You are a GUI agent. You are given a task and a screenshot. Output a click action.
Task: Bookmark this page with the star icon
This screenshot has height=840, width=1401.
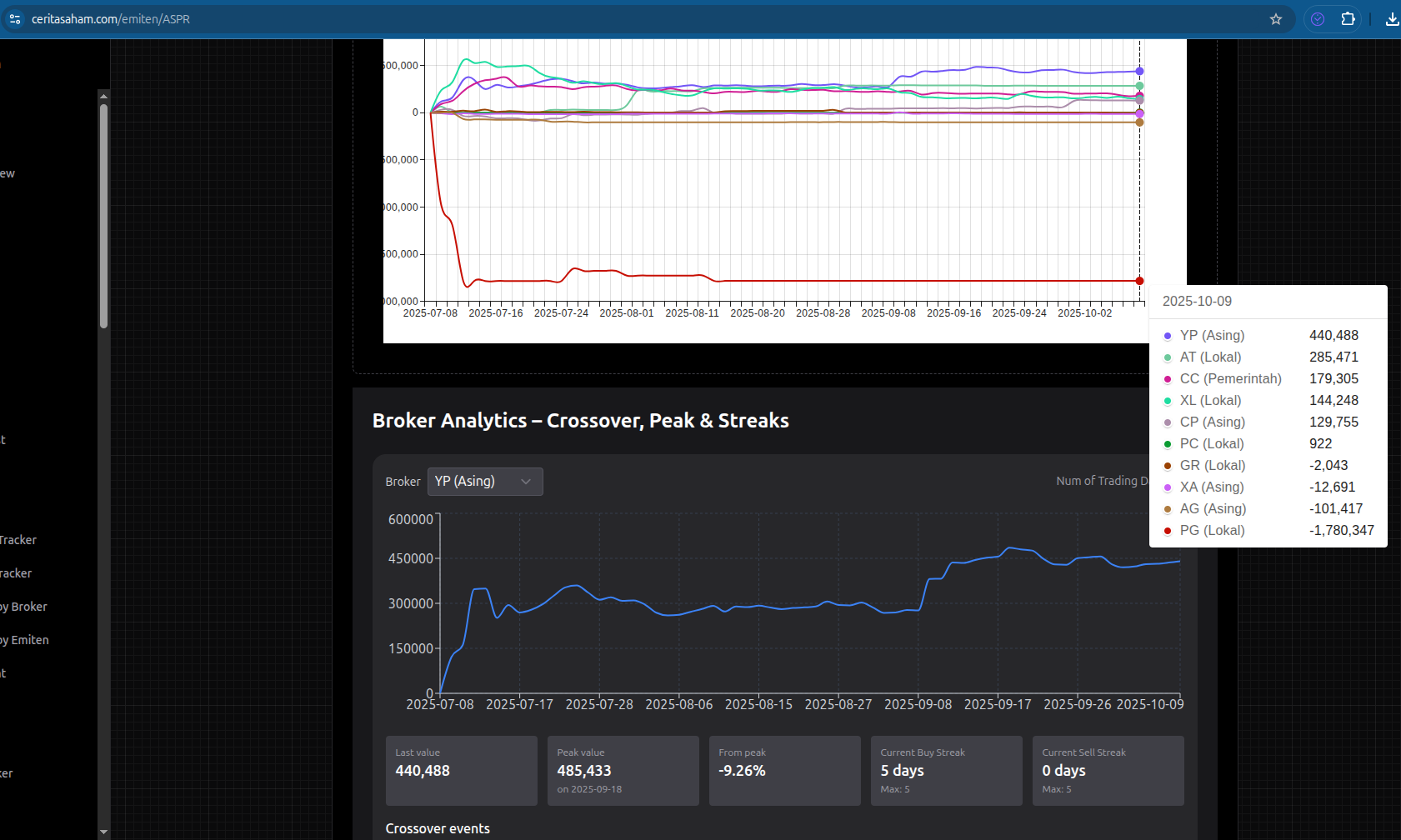click(x=1275, y=19)
